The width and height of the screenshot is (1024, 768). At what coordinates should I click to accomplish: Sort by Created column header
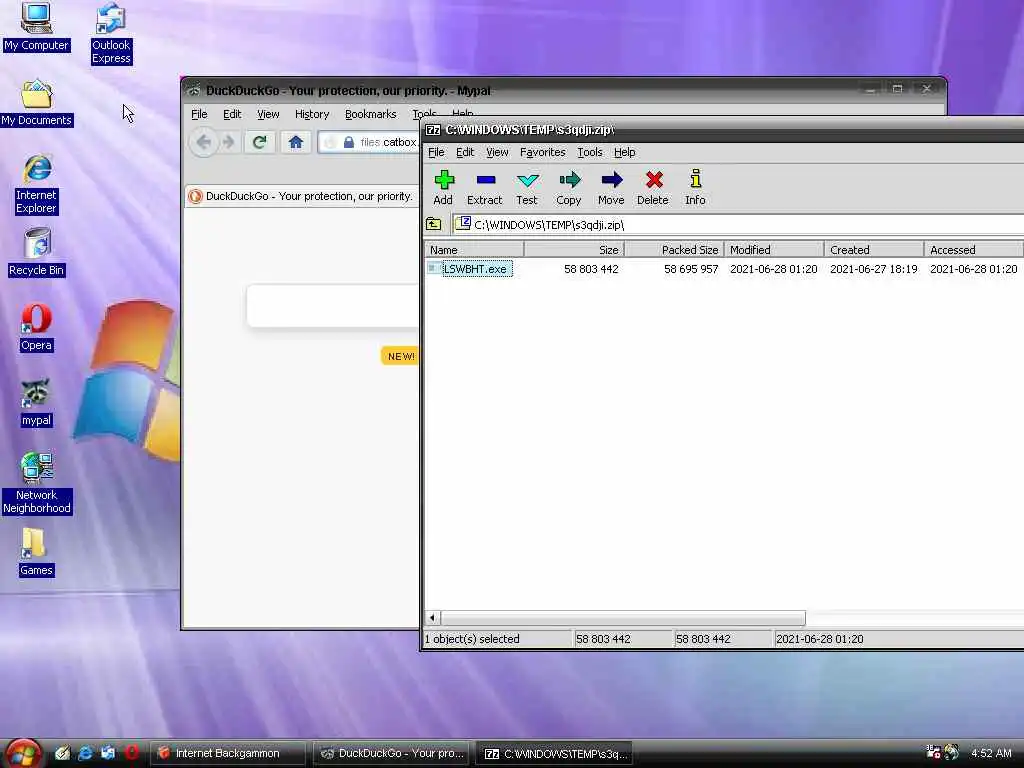click(x=874, y=249)
